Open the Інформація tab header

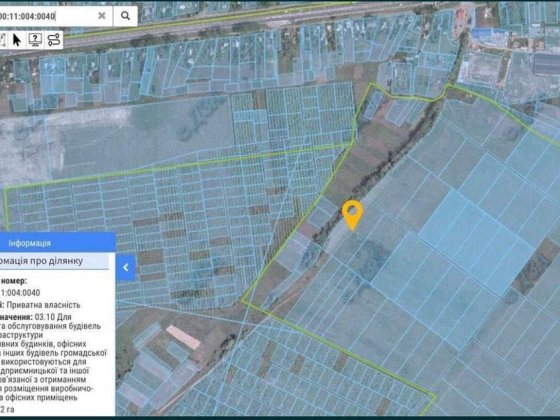30,243
